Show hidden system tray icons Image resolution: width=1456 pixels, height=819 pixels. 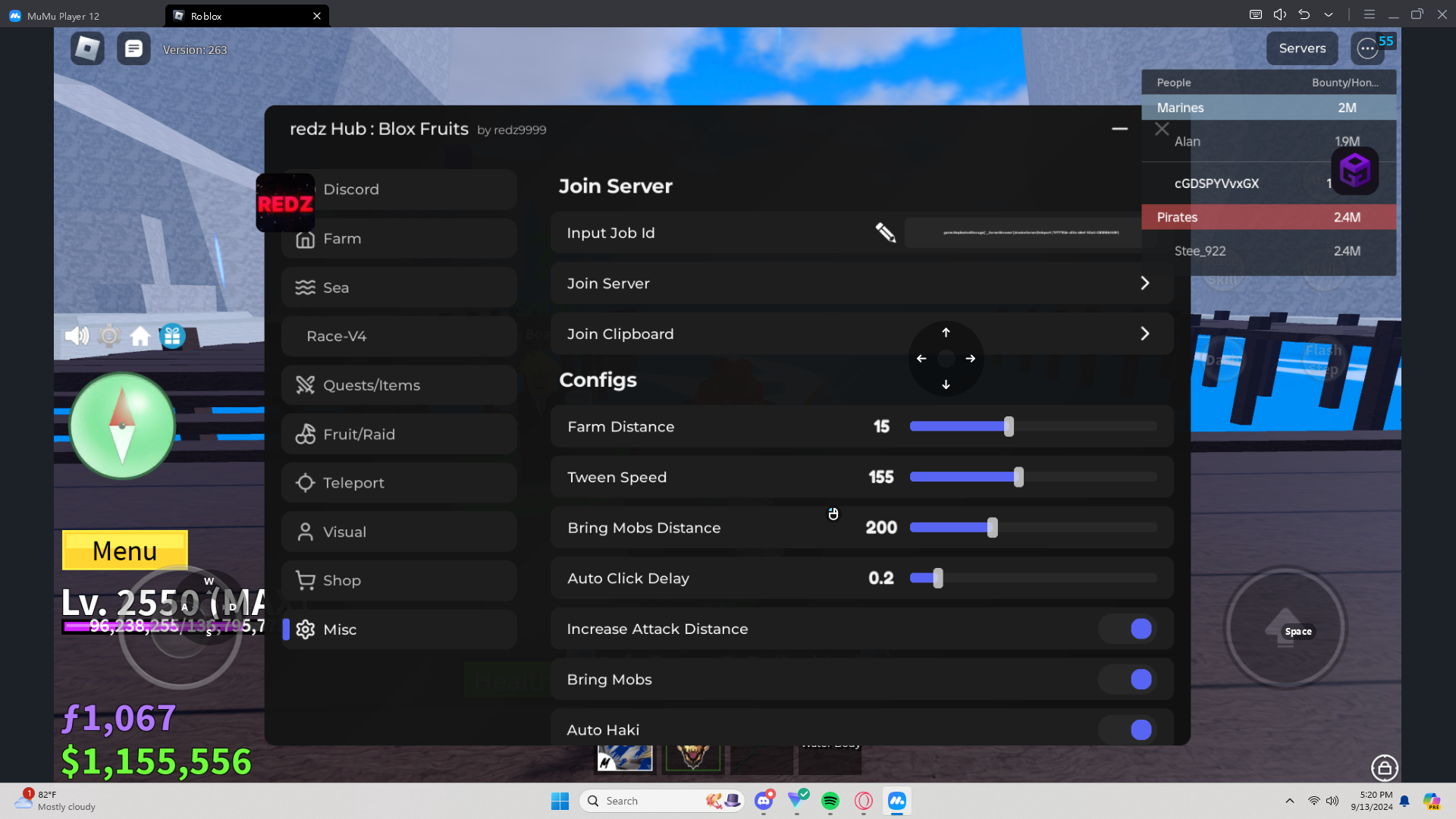click(1290, 801)
